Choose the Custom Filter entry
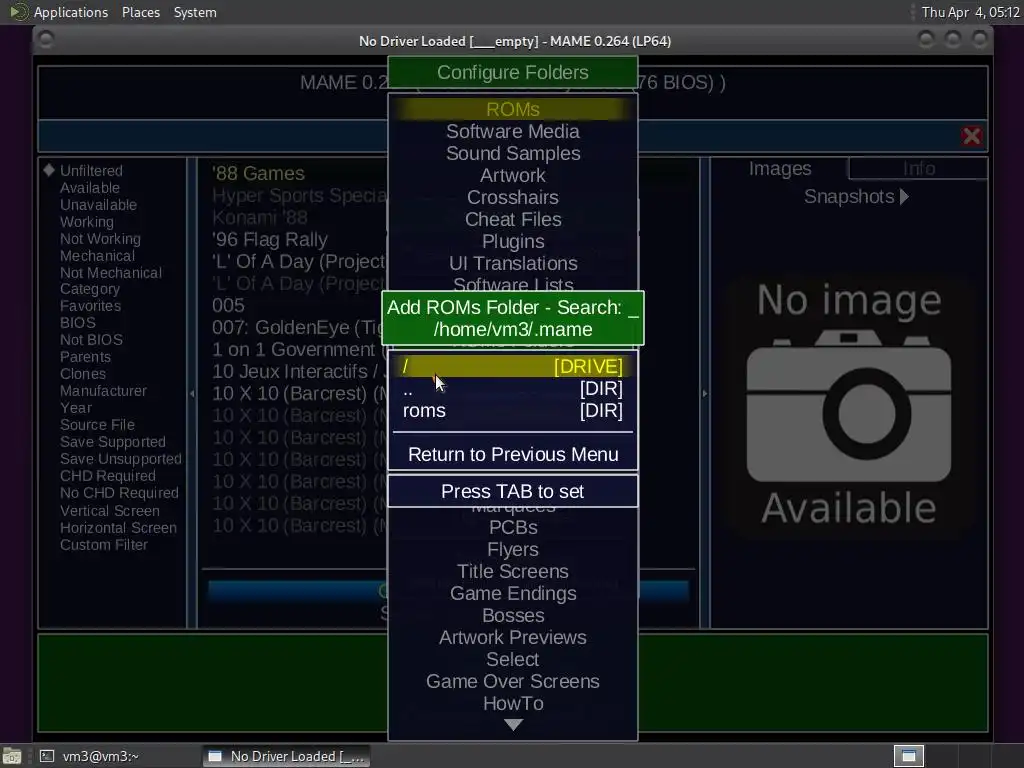This screenshot has width=1024, height=768. point(104,545)
